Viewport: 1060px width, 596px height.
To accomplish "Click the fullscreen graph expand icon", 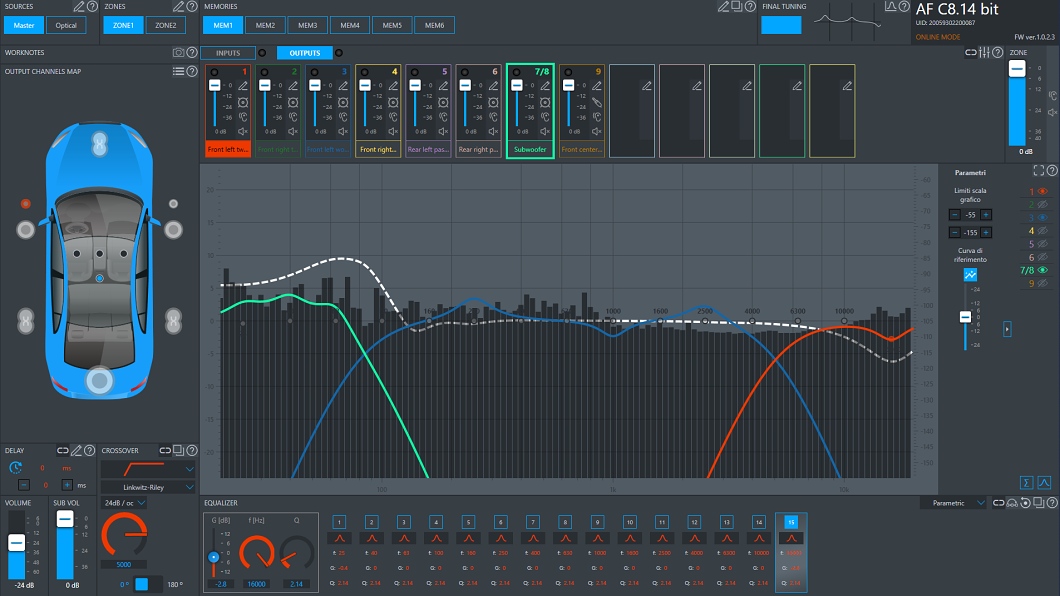I will (1038, 171).
